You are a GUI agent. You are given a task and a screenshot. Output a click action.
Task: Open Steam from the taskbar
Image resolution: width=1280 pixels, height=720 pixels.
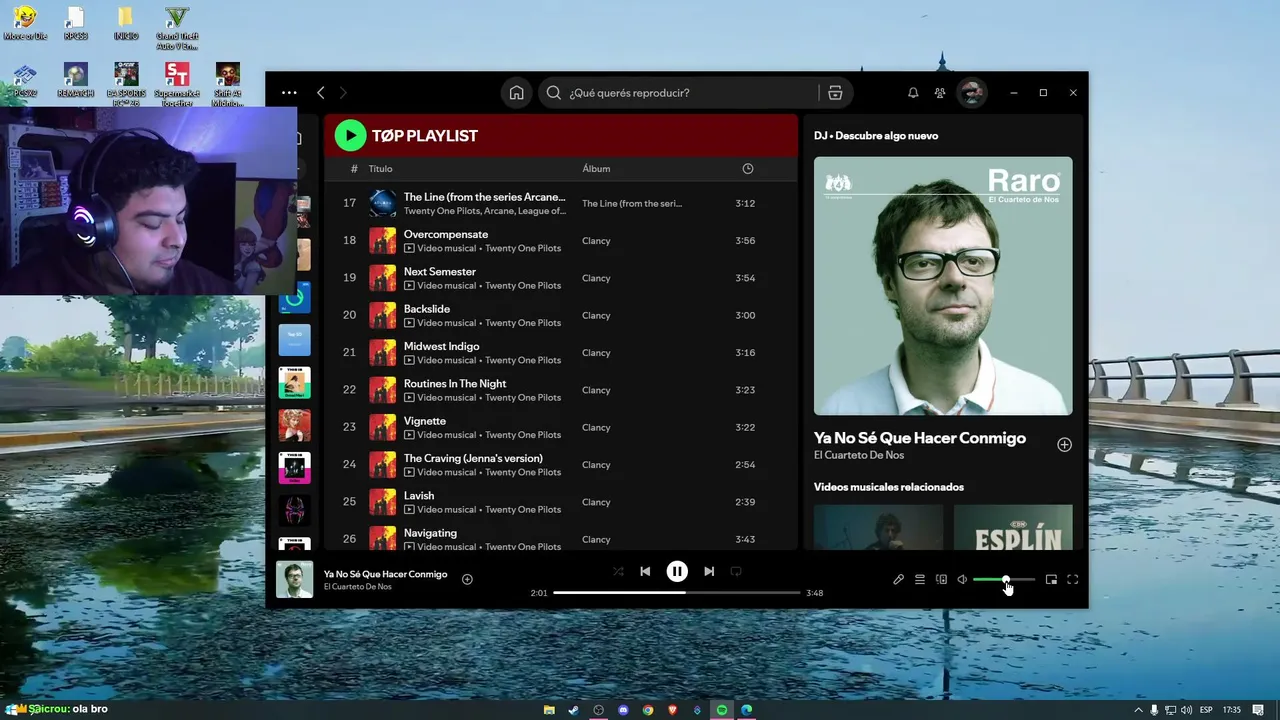(x=574, y=710)
